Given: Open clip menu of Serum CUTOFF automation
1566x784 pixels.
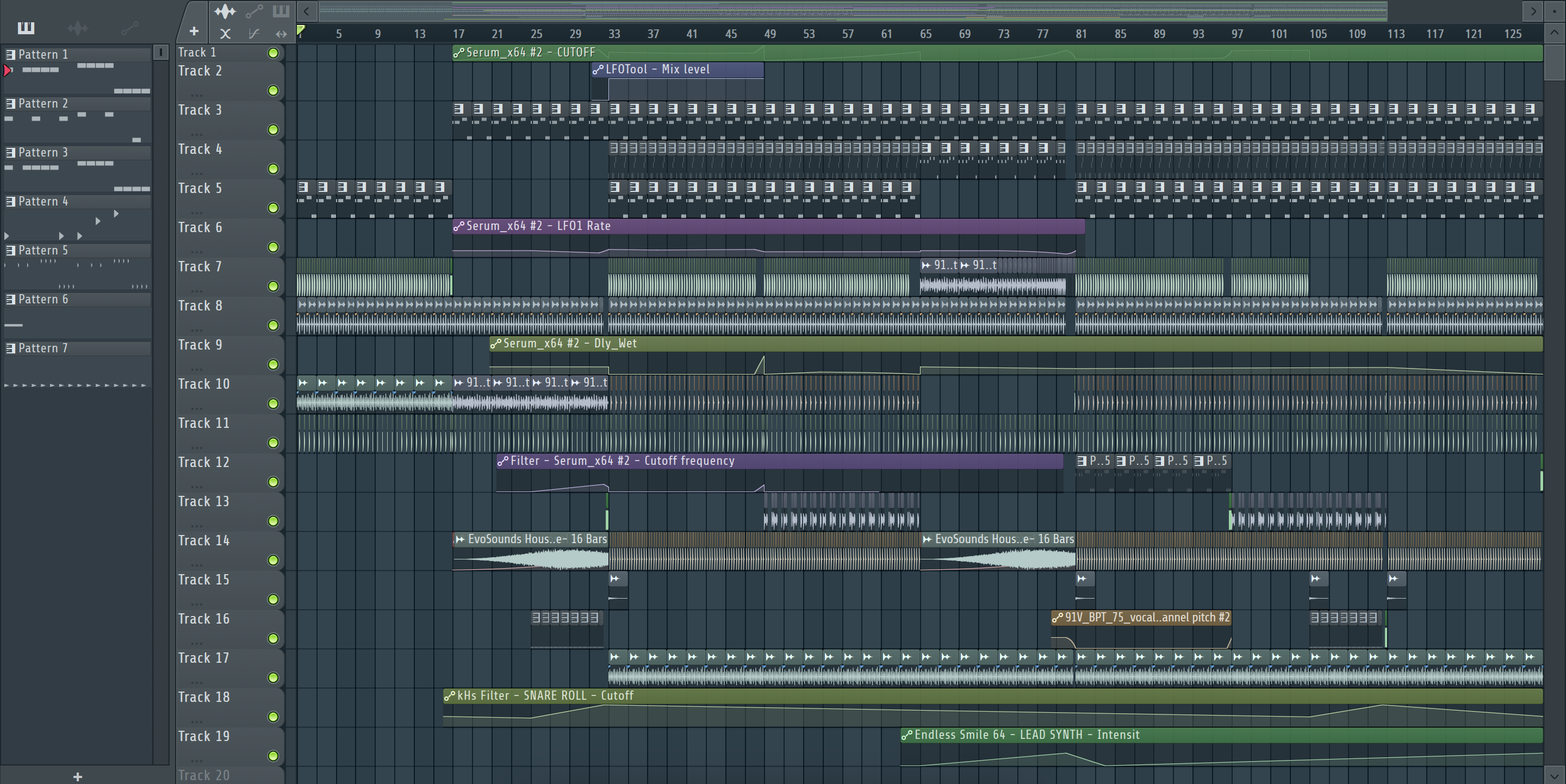Looking at the screenshot, I should (x=459, y=53).
